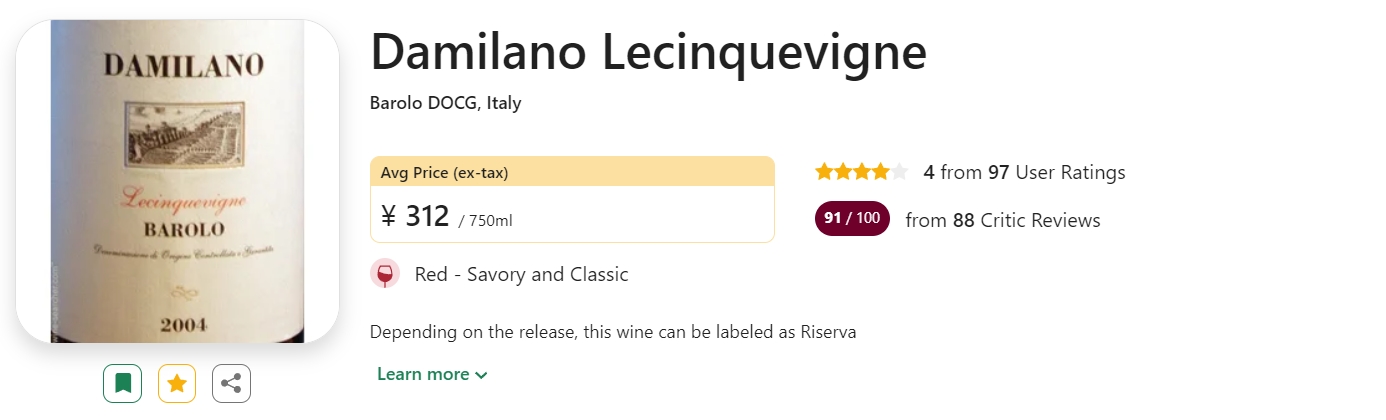Mark wine as favorite with yellow star icon

tap(177, 383)
